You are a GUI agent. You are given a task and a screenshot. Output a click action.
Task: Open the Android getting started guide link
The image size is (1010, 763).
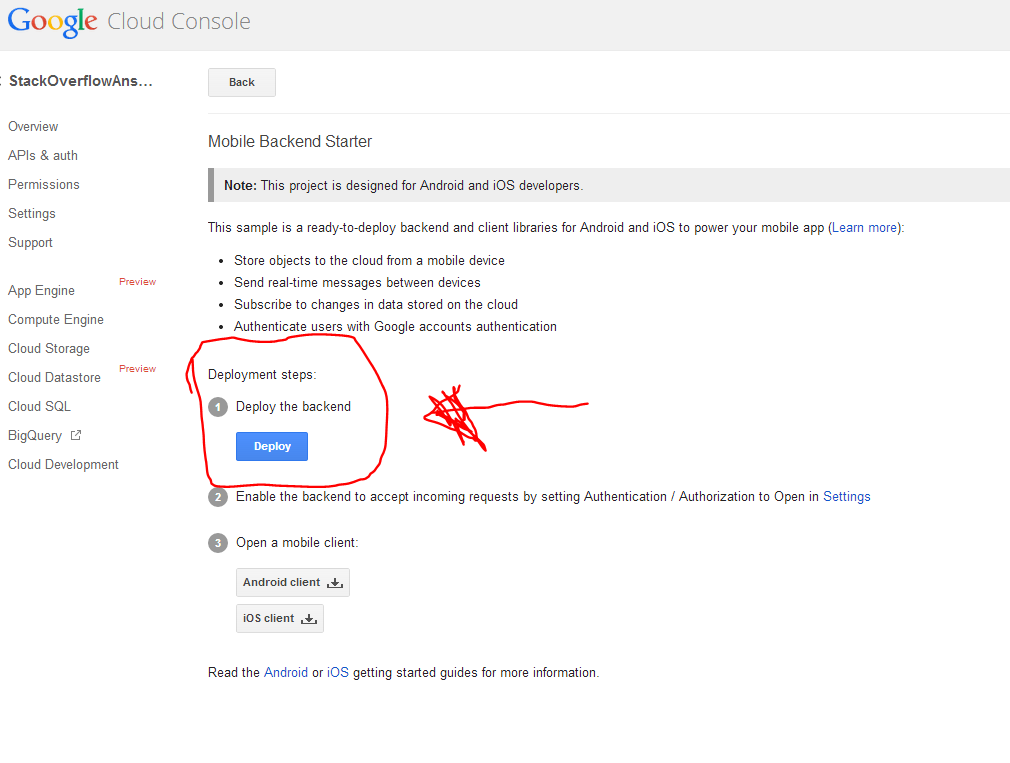(286, 673)
